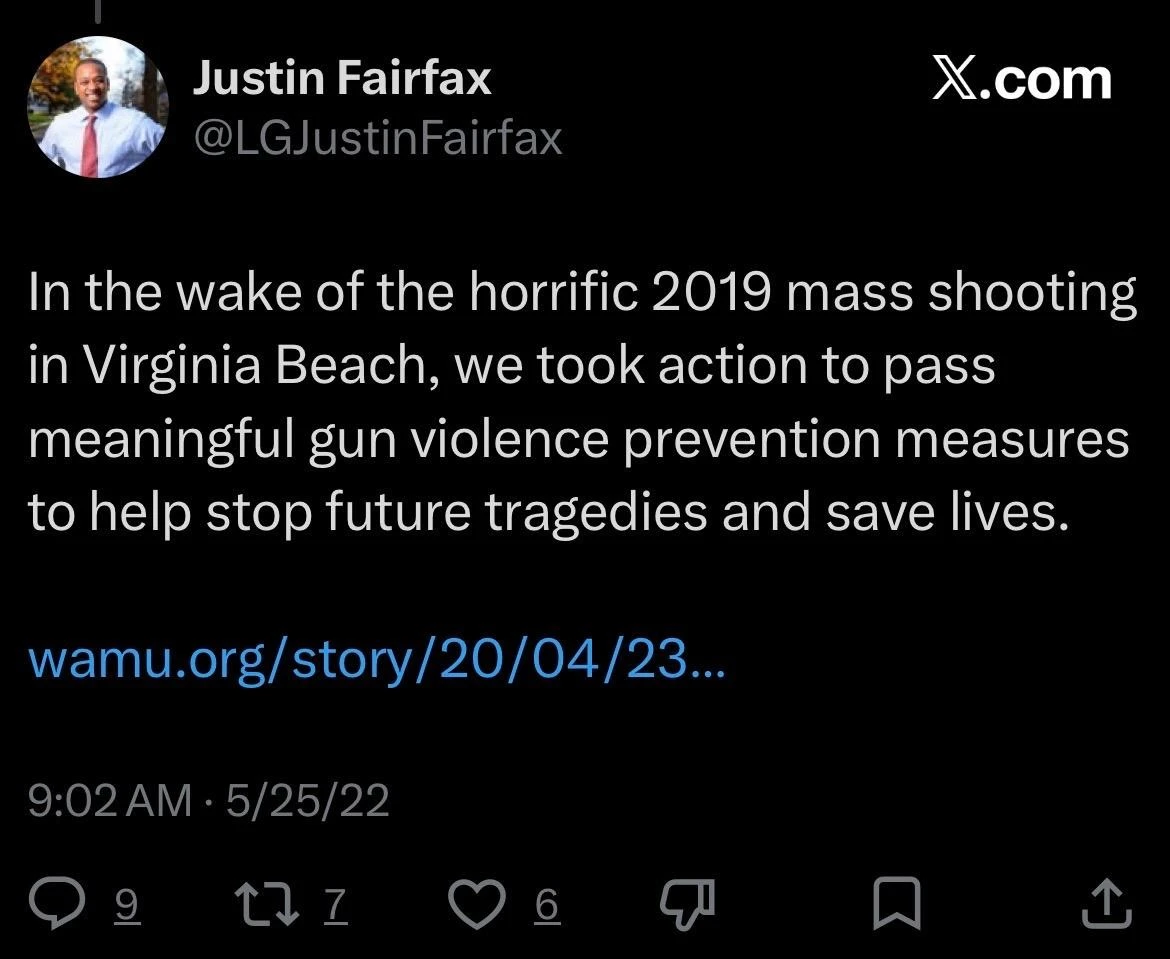Viewport: 1170px width, 959px height.
Task: Click the 9:02 AM timestamp
Action: pyautogui.click(x=110, y=800)
